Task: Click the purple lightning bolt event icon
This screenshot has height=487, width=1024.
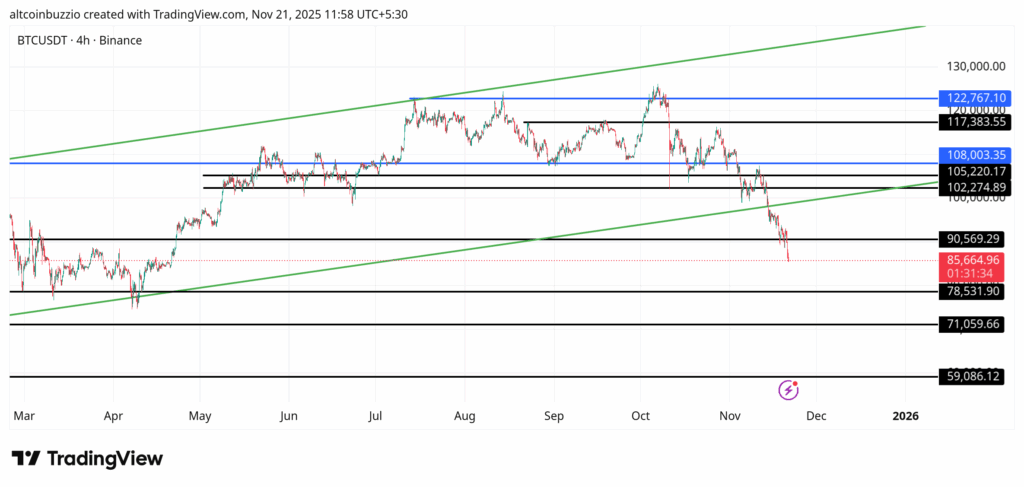Action: tap(788, 389)
